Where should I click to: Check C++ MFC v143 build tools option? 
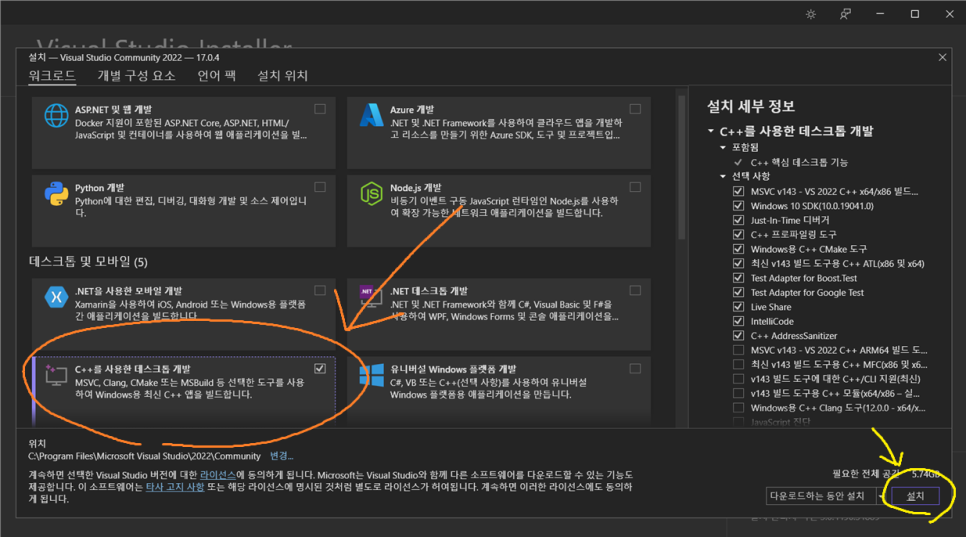click(738, 364)
